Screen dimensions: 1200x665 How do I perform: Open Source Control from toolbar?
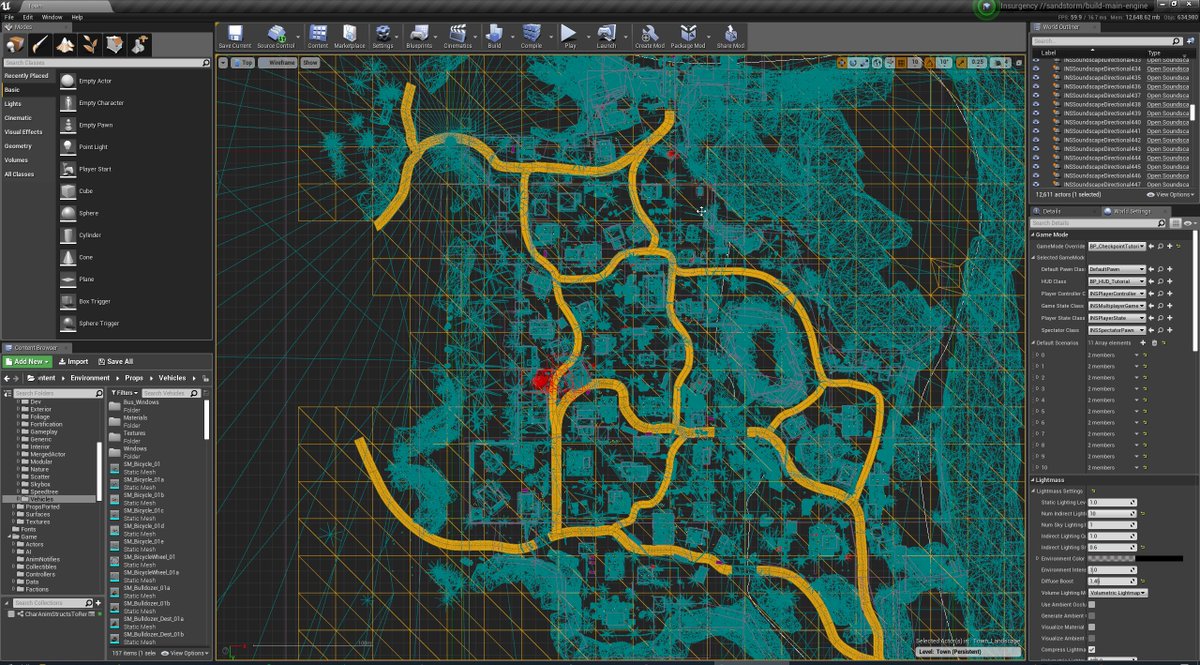click(276, 37)
